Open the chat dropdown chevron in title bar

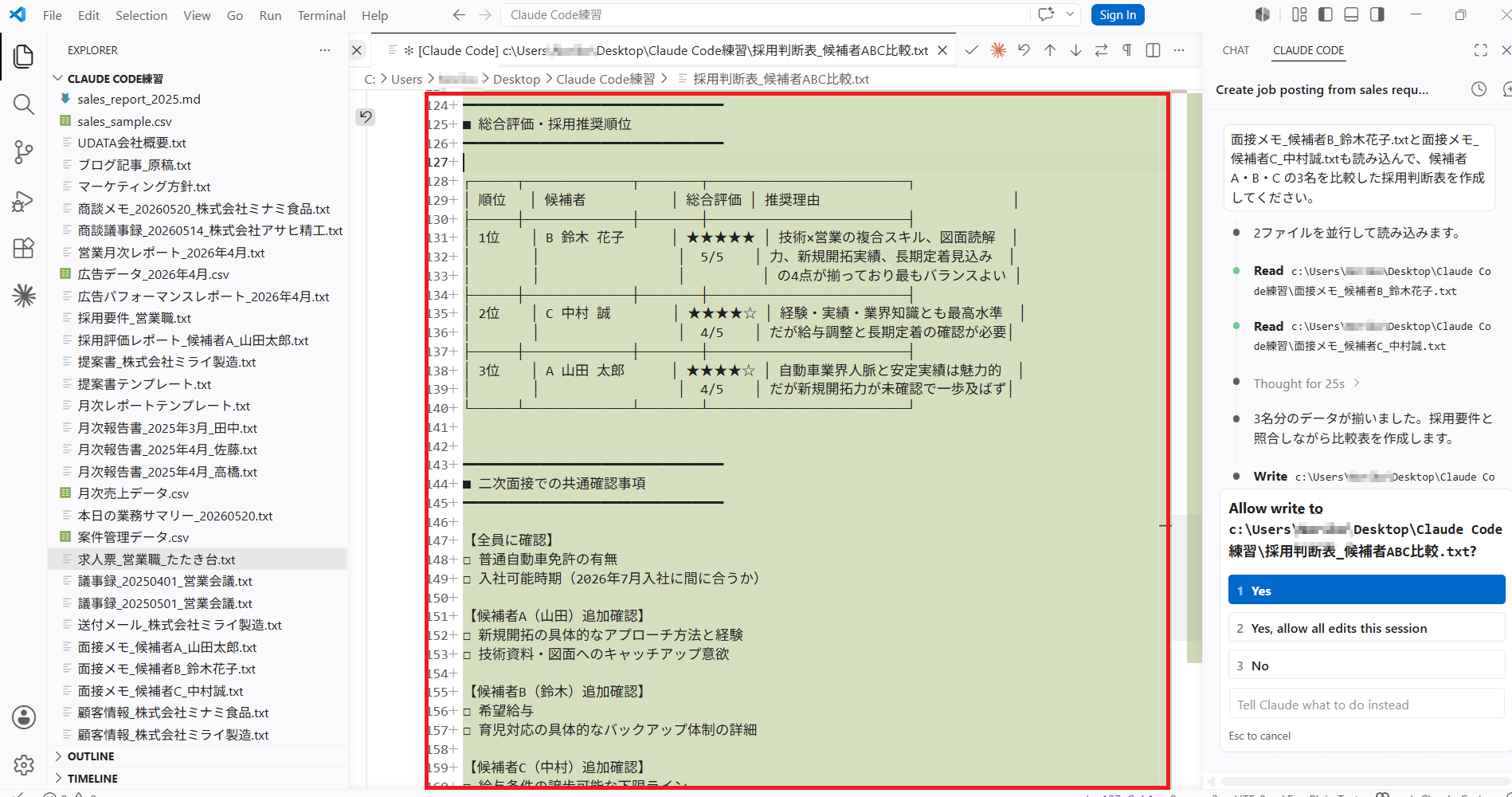click(1070, 14)
